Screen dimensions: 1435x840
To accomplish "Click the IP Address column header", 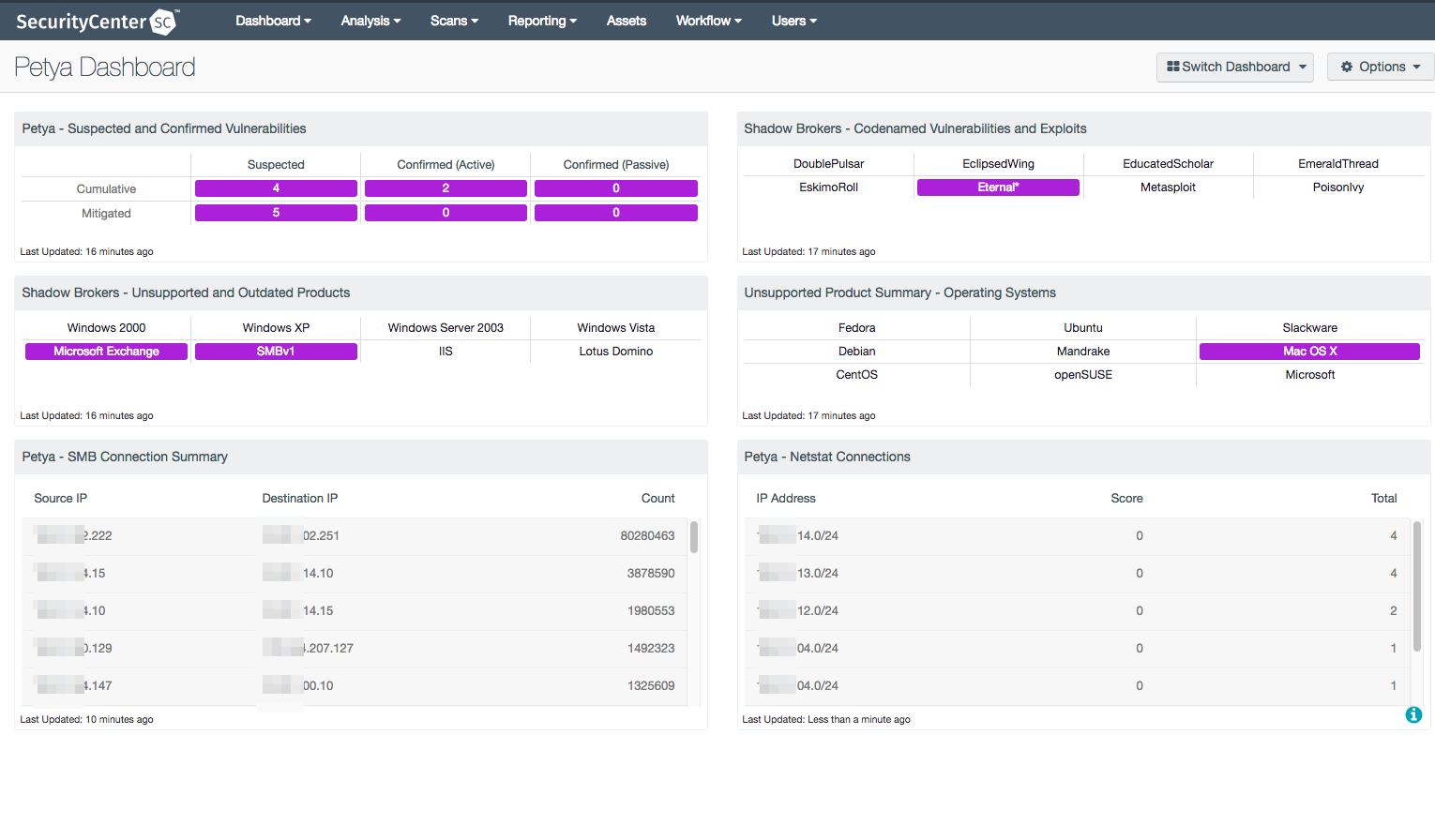I will point(786,499).
